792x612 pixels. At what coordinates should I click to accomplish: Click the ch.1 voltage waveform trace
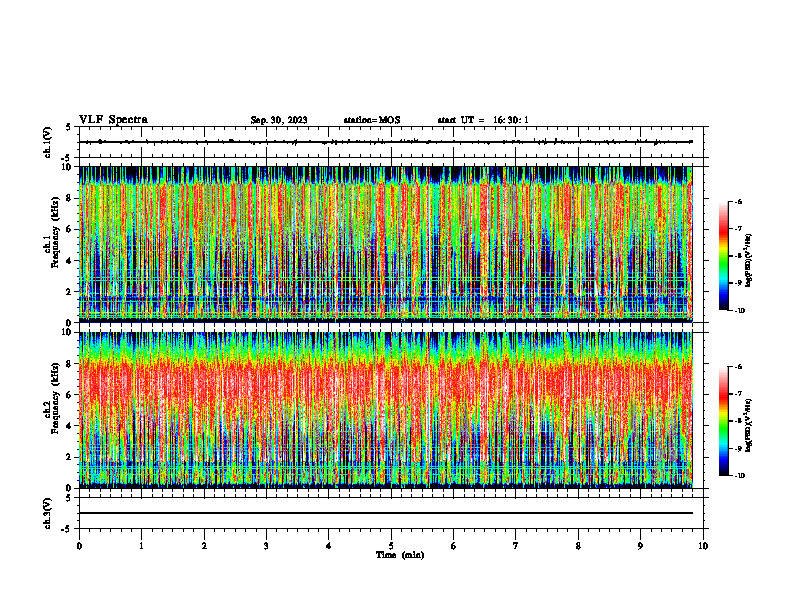click(x=386, y=142)
